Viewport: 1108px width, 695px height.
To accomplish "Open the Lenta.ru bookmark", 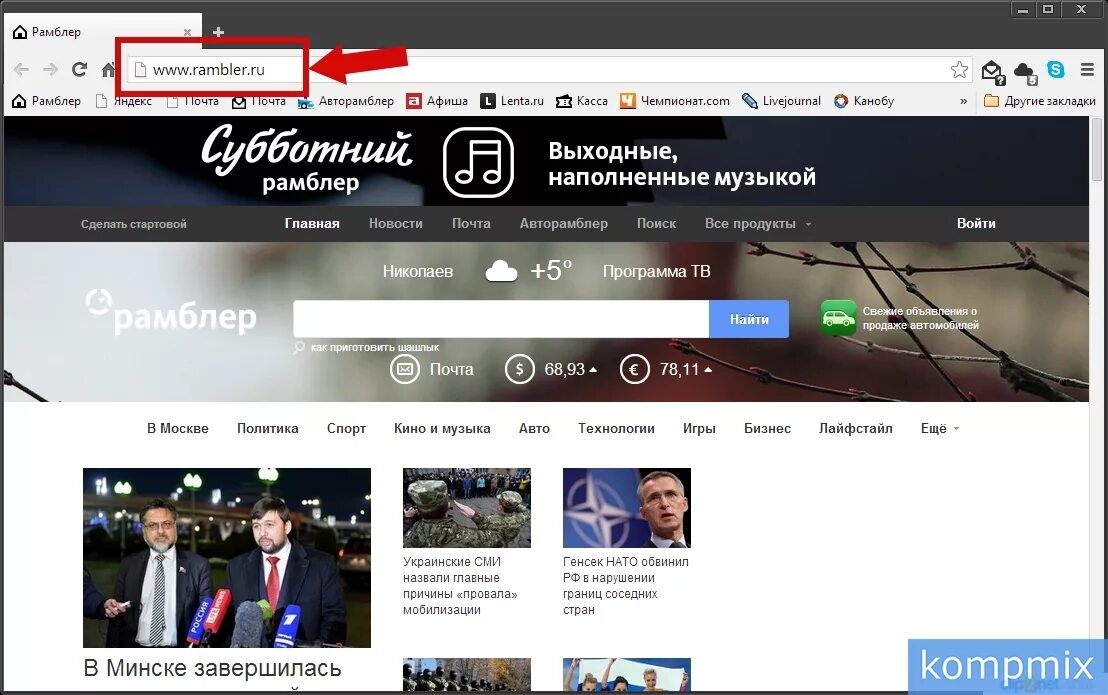I will [x=512, y=101].
